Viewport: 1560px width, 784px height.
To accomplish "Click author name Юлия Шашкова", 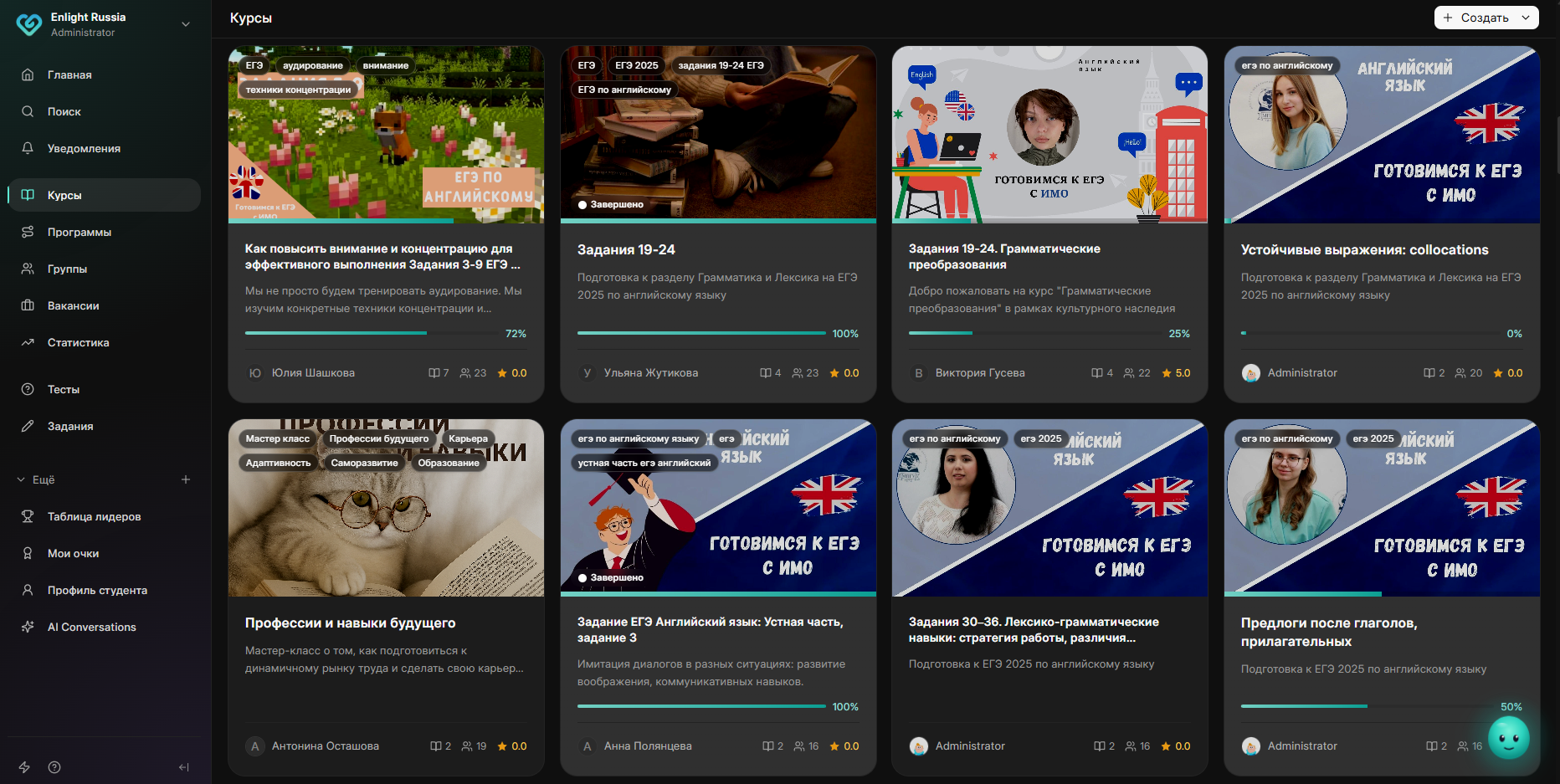I will [313, 373].
